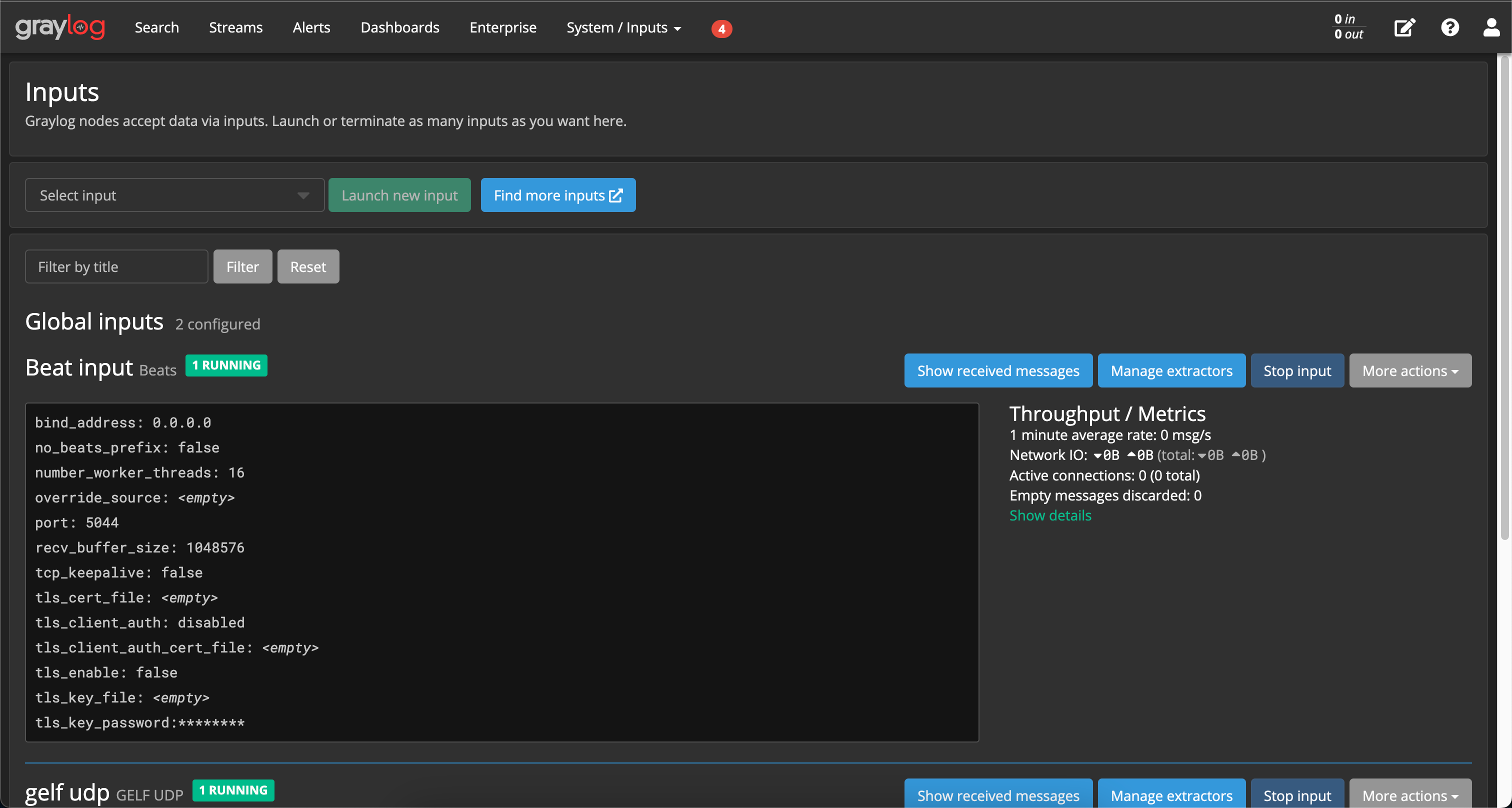This screenshot has height=808, width=1512.
Task: Stop the Beat input
Action: (1297, 370)
